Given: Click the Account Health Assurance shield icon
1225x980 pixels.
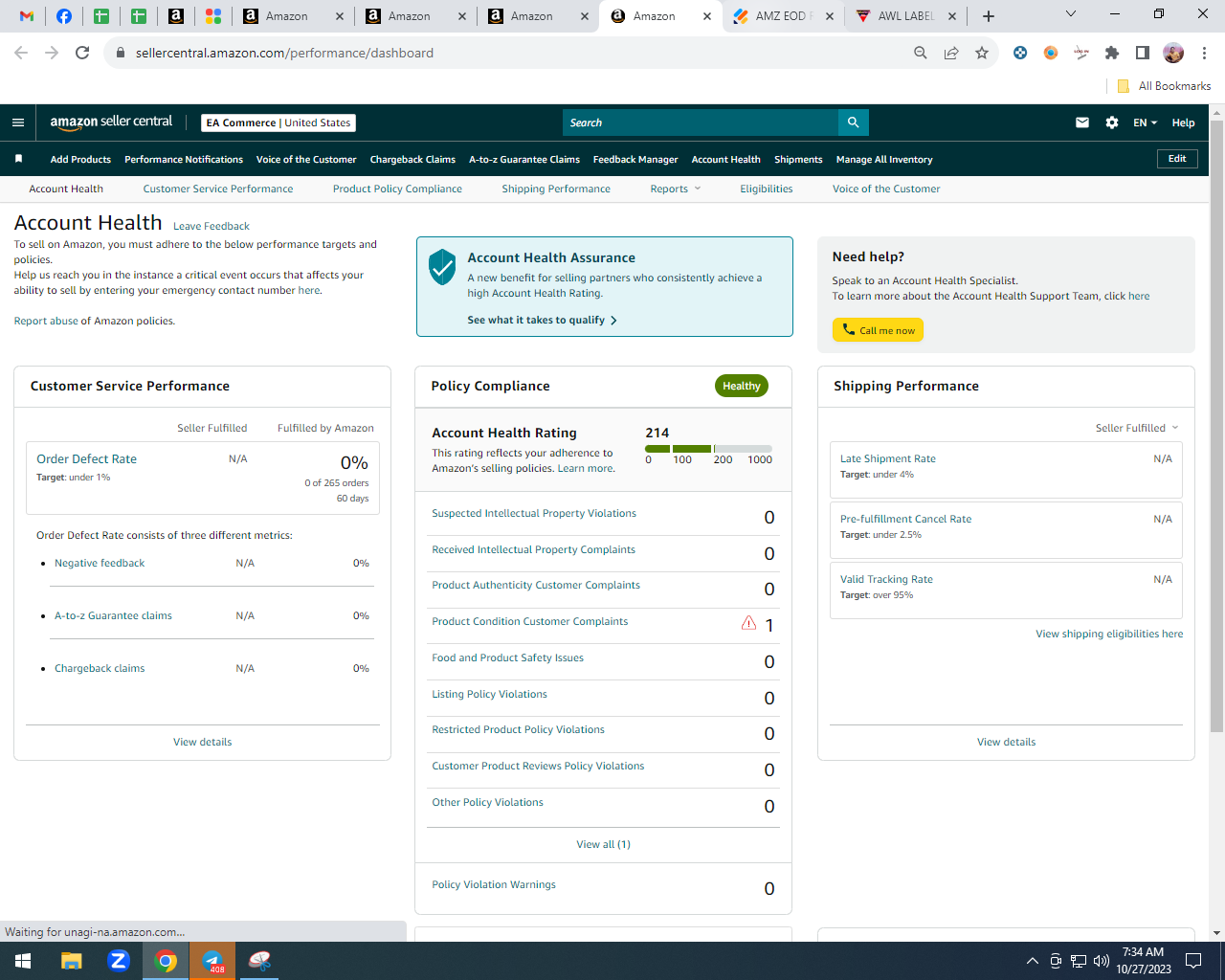Looking at the screenshot, I should [442, 267].
